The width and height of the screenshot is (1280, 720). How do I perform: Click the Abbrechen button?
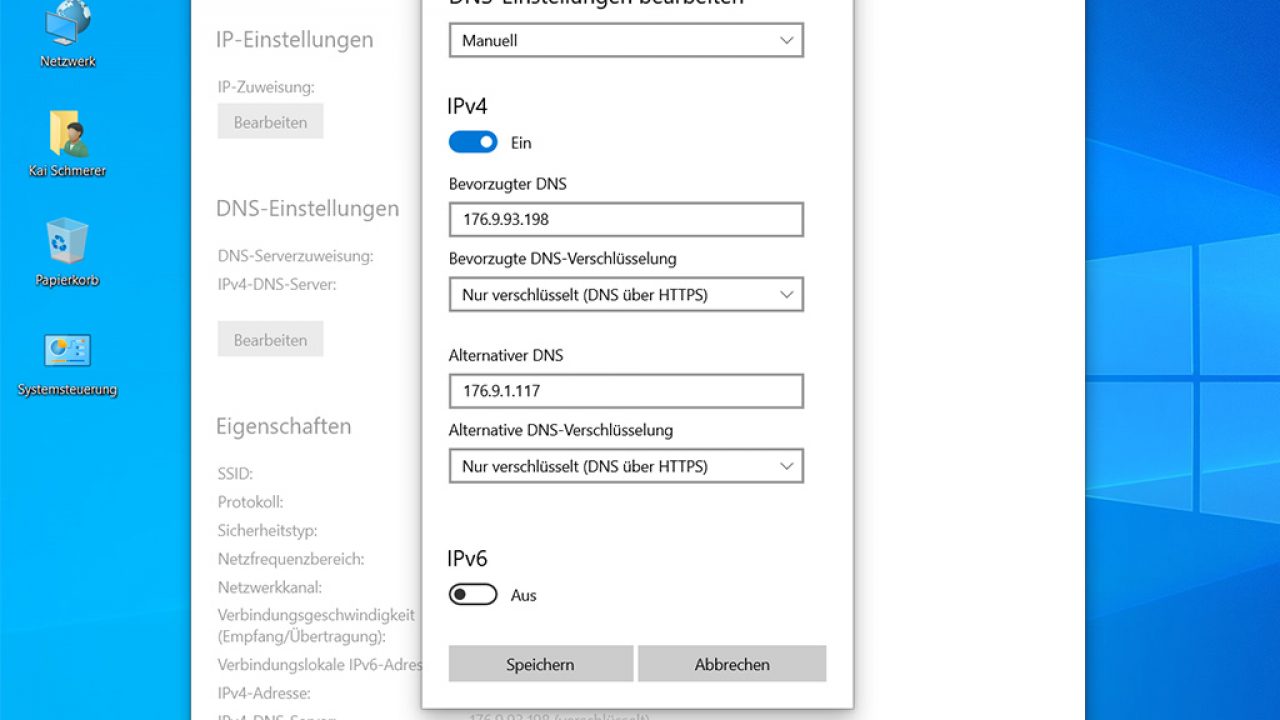pyautogui.click(x=732, y=664)
